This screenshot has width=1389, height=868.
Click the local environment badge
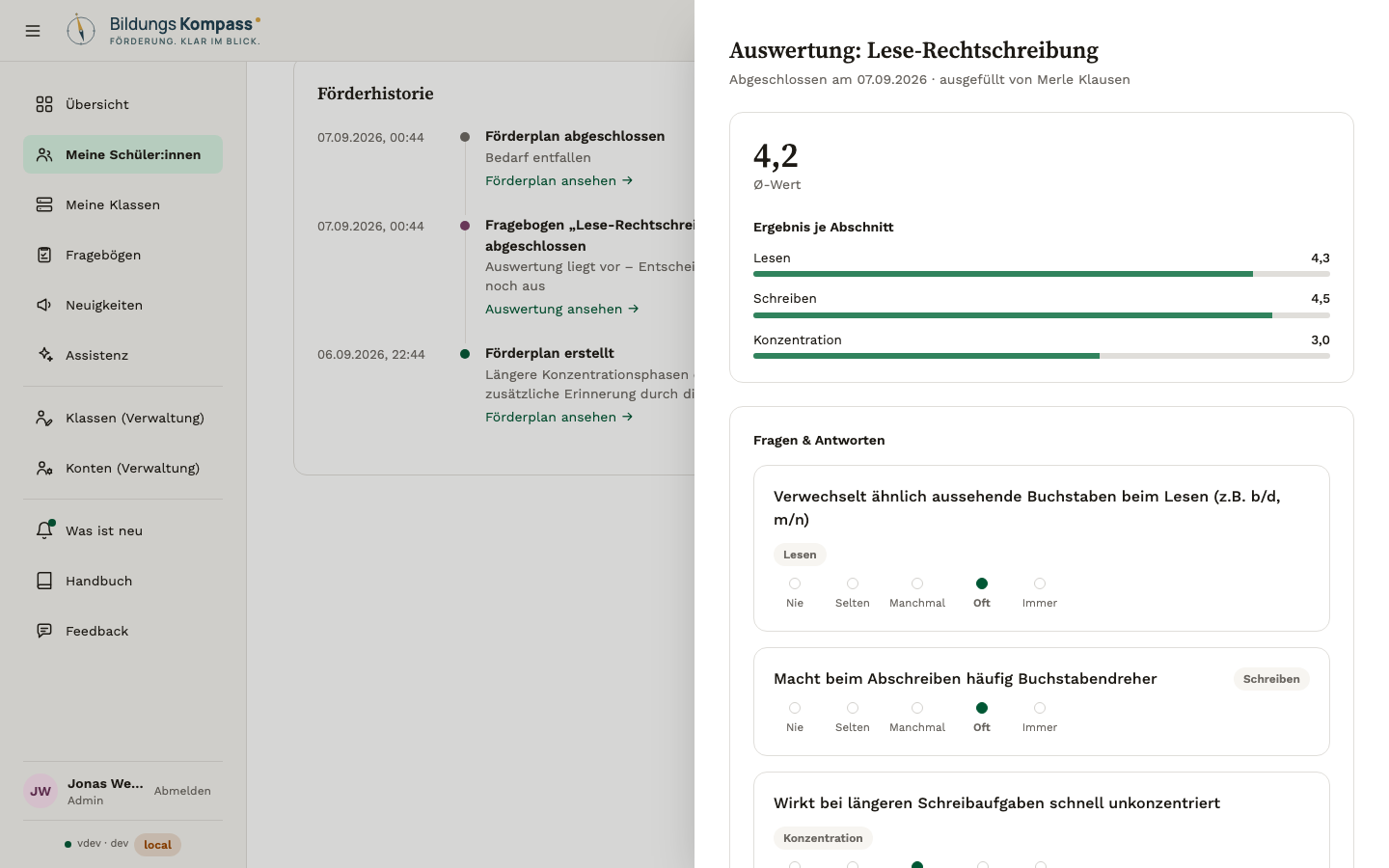click(x=157, y=845)
